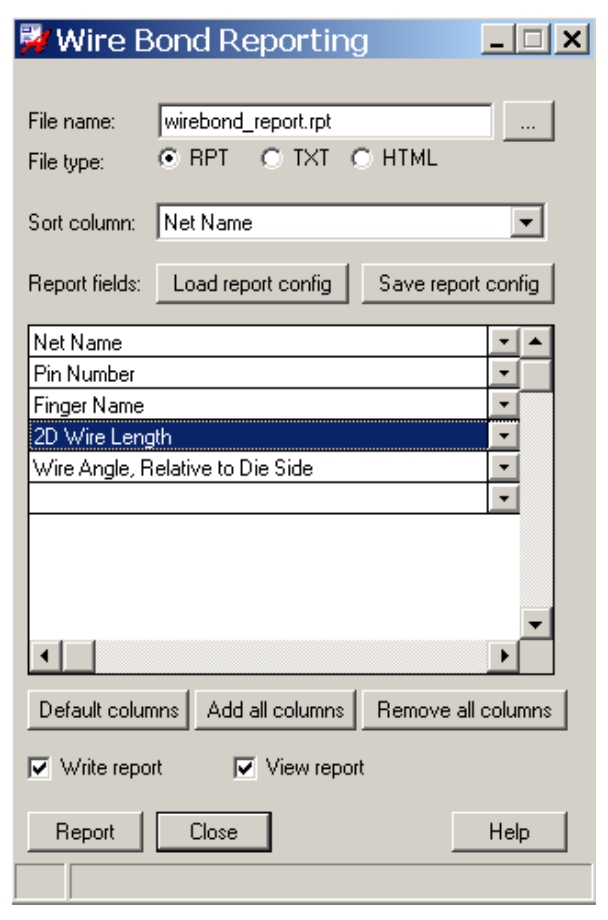Click the horizontal scroll right arrow
This screenshot has width=608, height=920.
504,657
